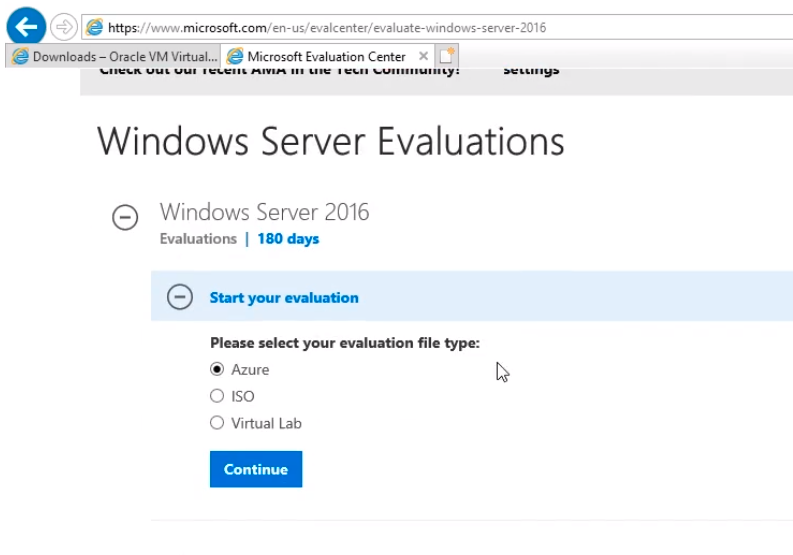Click the Continue button

256,469
